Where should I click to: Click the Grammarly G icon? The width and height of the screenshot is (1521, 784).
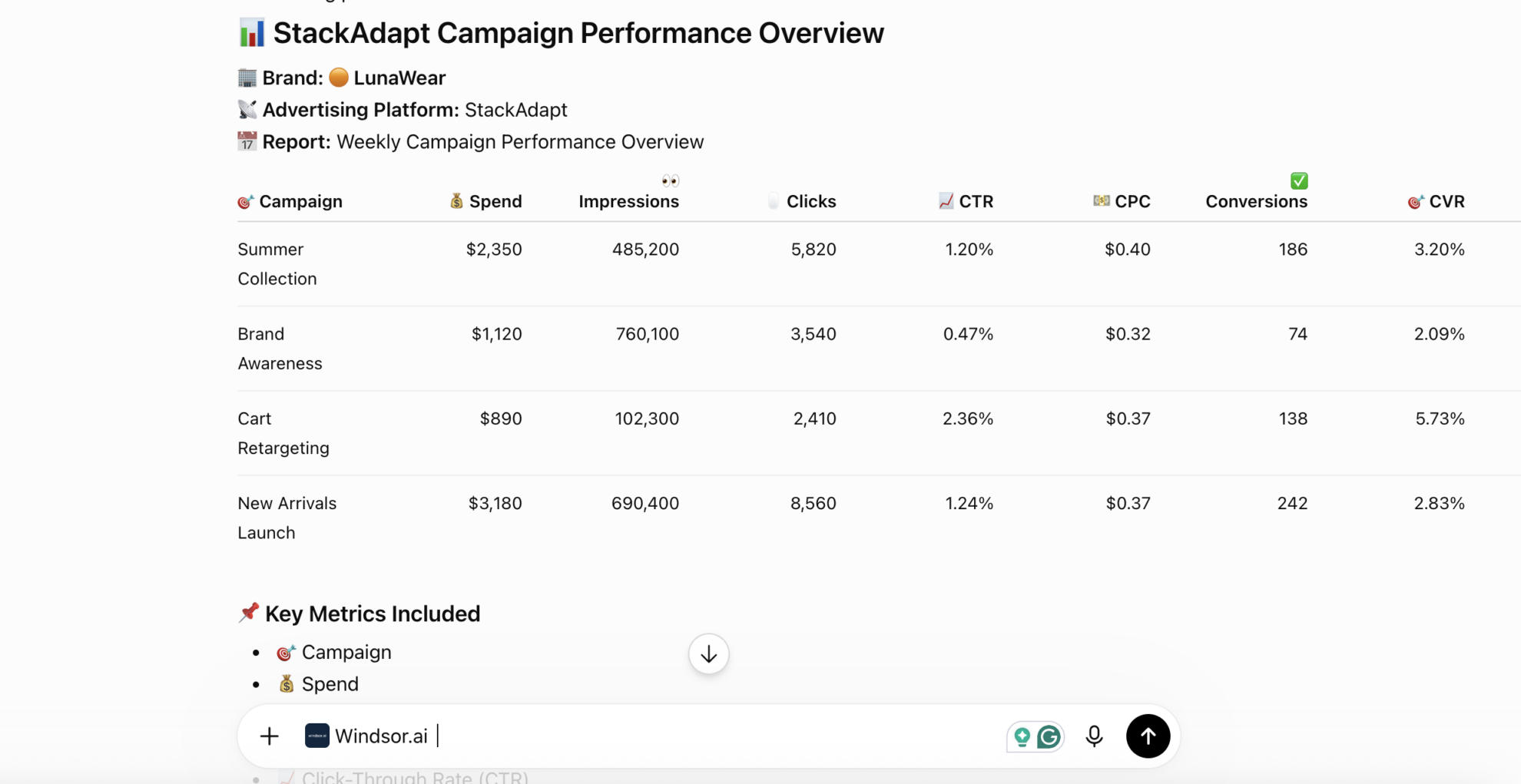1049,737
